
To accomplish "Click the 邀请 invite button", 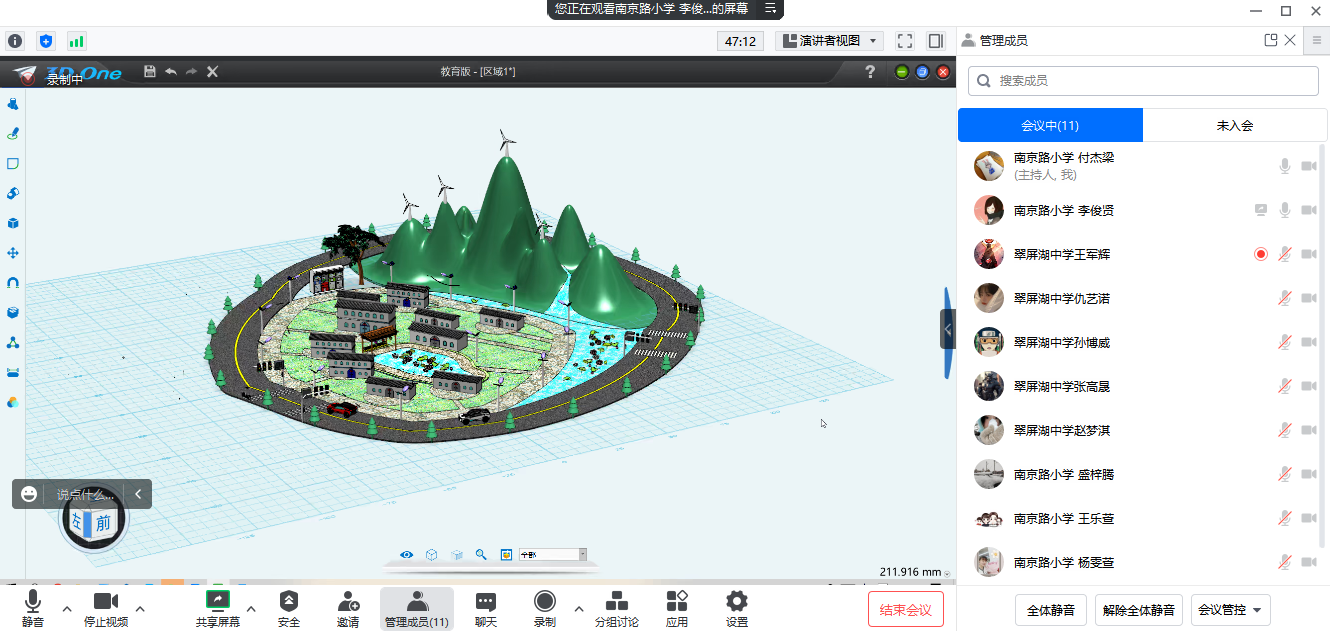I will click(348, 608).
